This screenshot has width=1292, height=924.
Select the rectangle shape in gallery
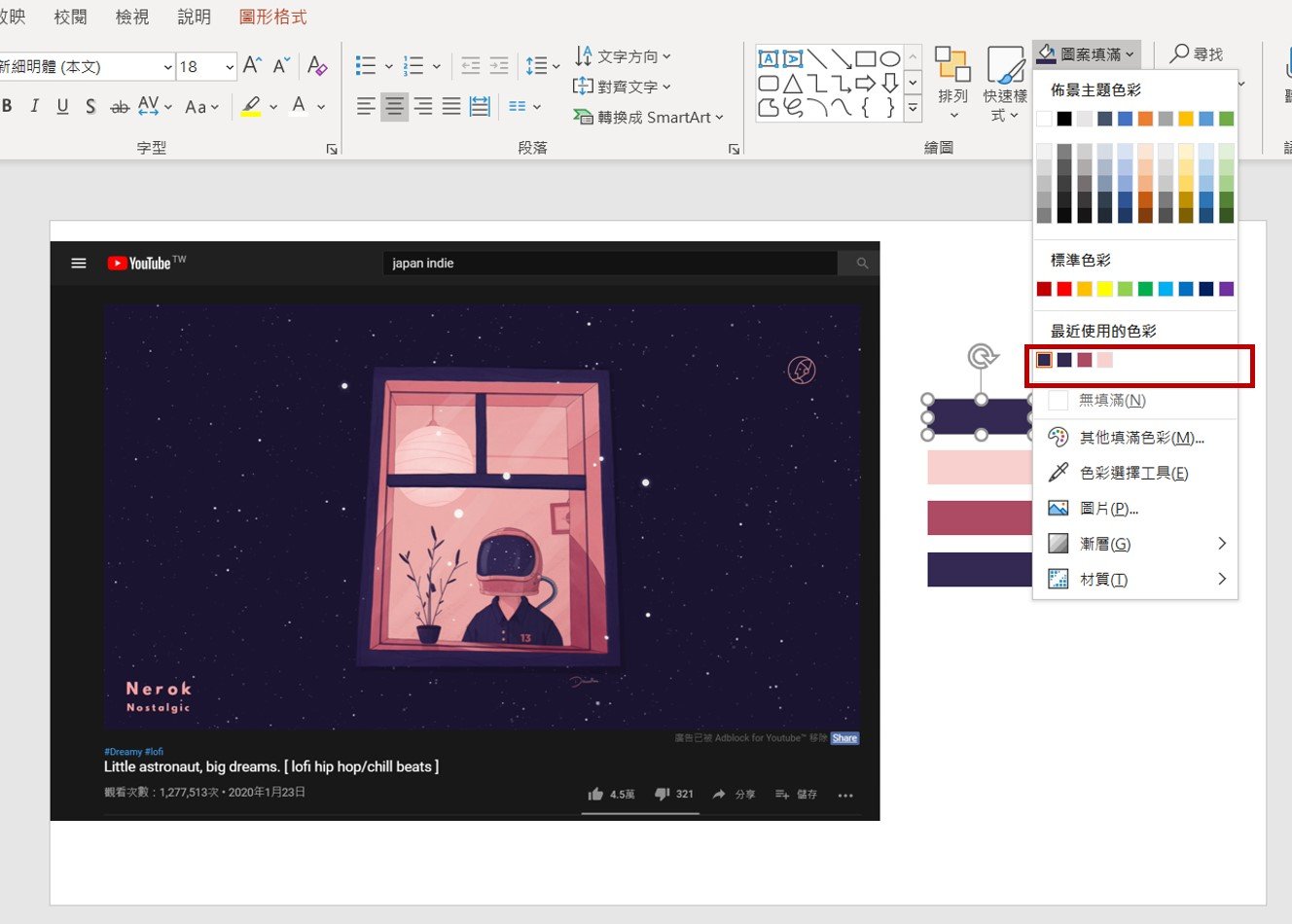(866, 58)
